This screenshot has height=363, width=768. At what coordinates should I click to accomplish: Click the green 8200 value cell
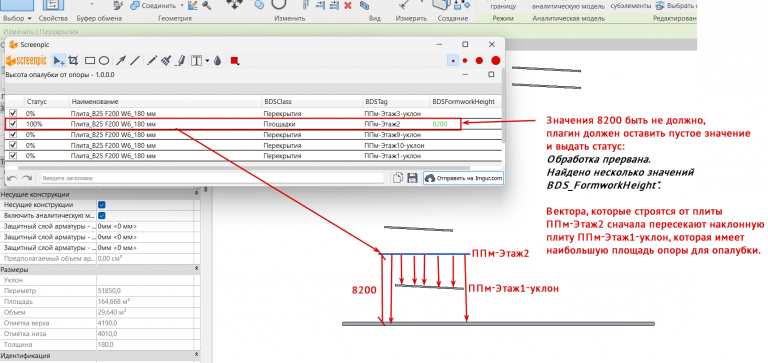(440, 124)
